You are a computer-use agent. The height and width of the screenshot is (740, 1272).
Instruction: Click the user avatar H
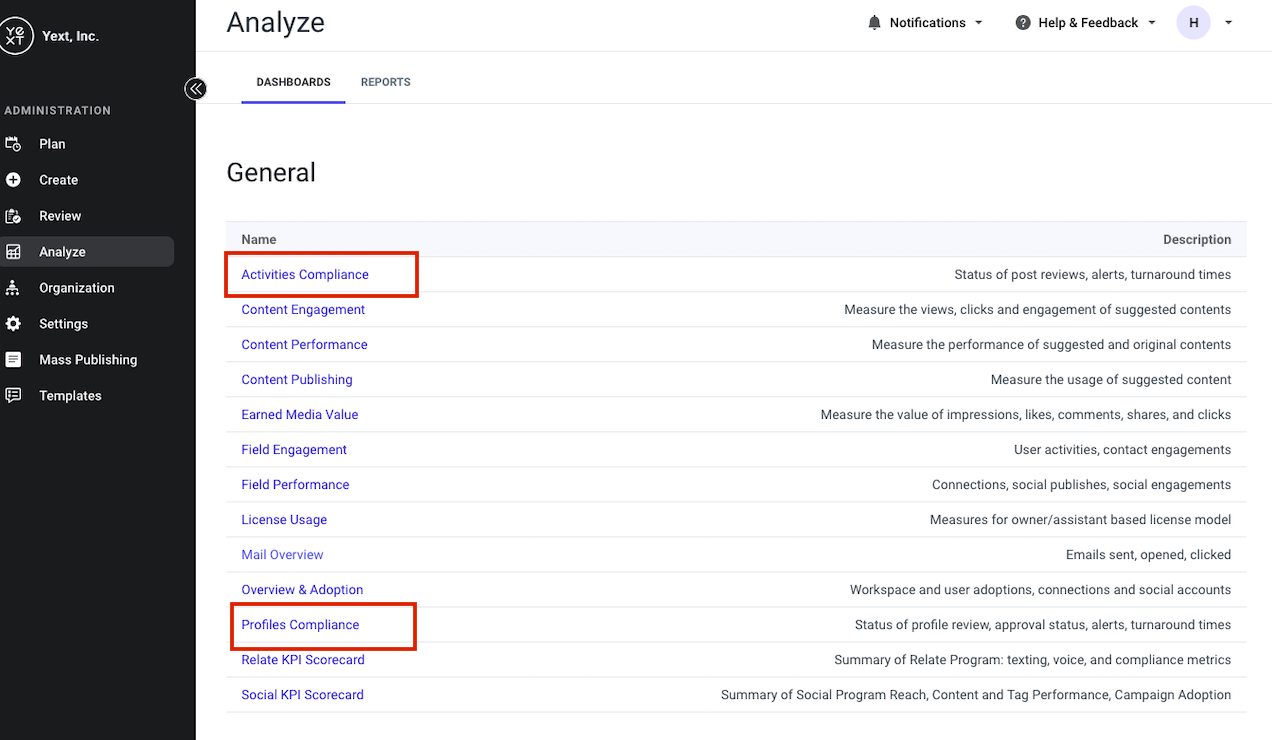point(1194,22)
